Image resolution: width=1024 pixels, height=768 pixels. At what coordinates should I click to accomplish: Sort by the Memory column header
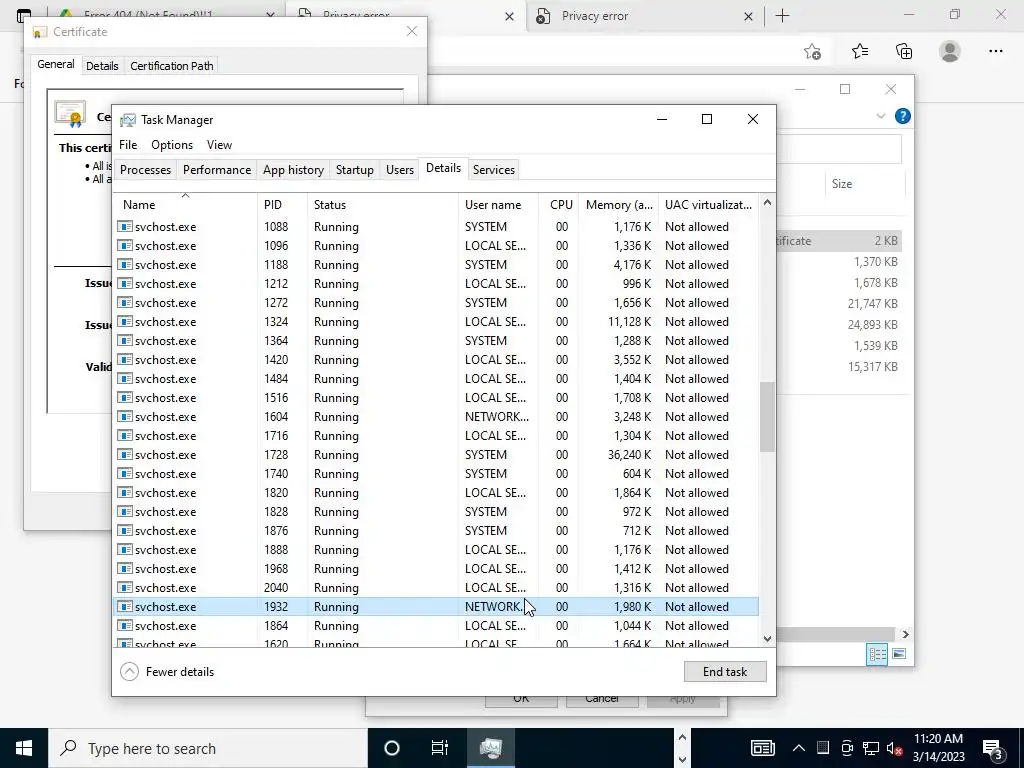618,204
